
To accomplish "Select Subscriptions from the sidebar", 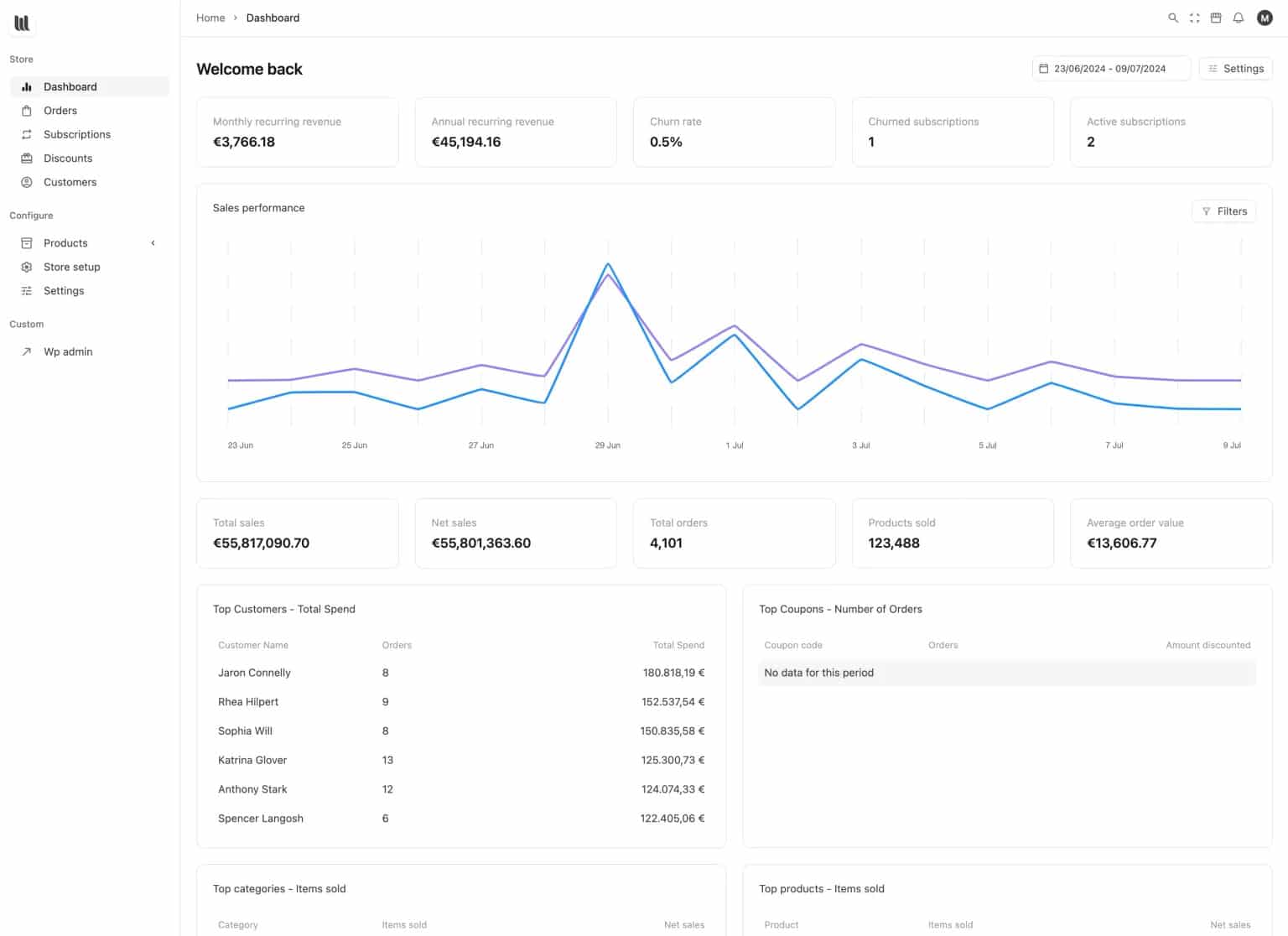I will pos(77,134).
